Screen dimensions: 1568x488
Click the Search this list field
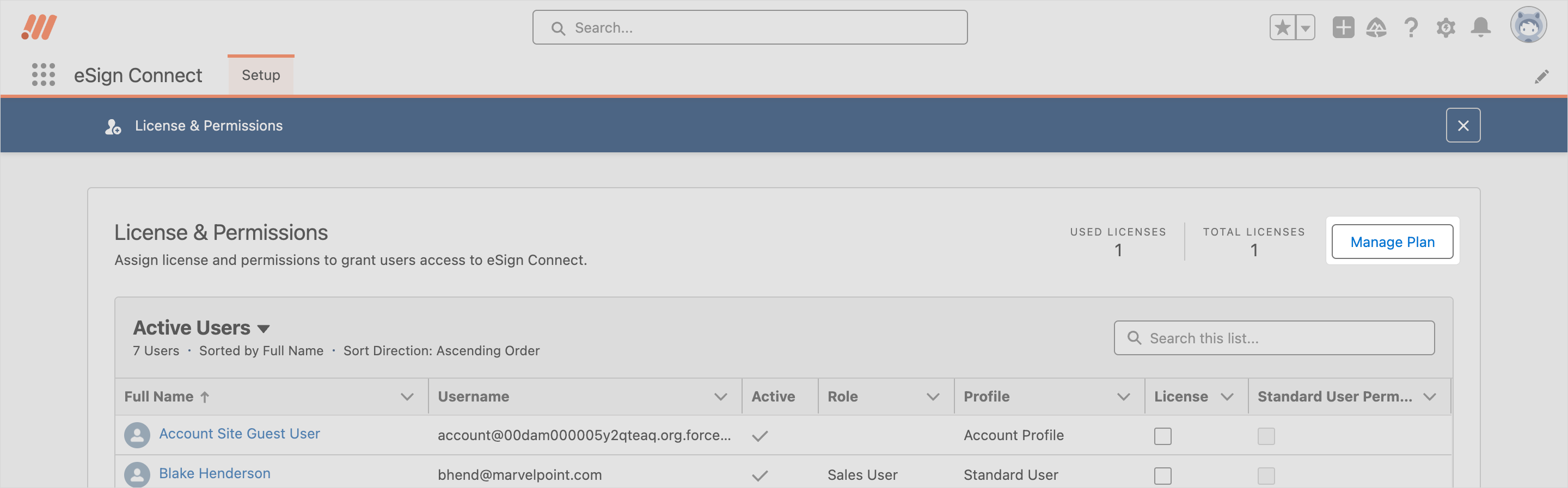click(1273, 338)
